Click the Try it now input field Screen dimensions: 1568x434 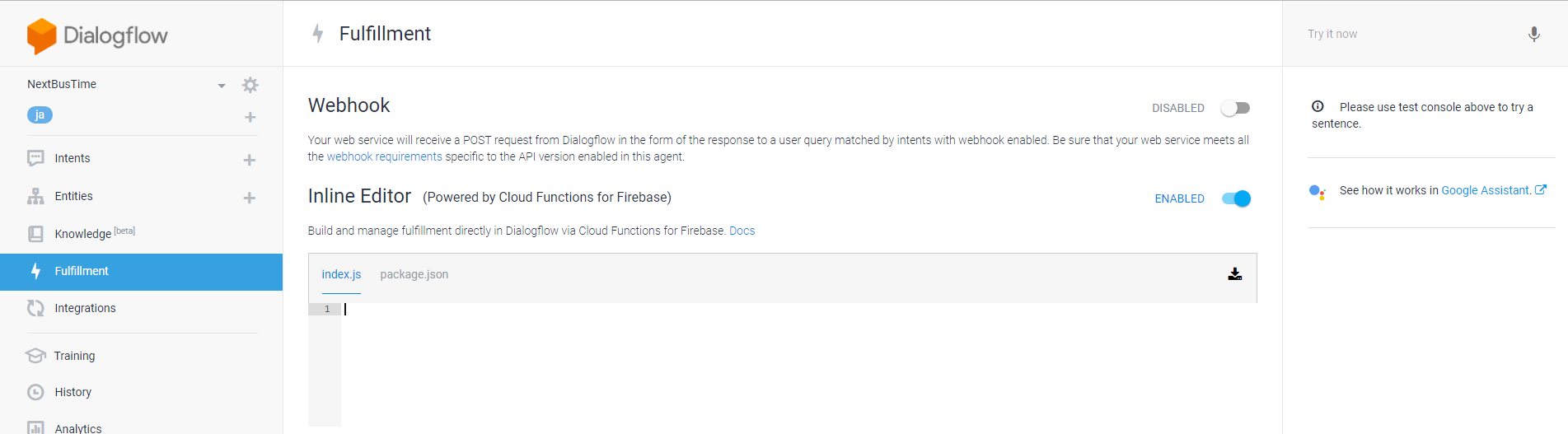point(1409,34)
